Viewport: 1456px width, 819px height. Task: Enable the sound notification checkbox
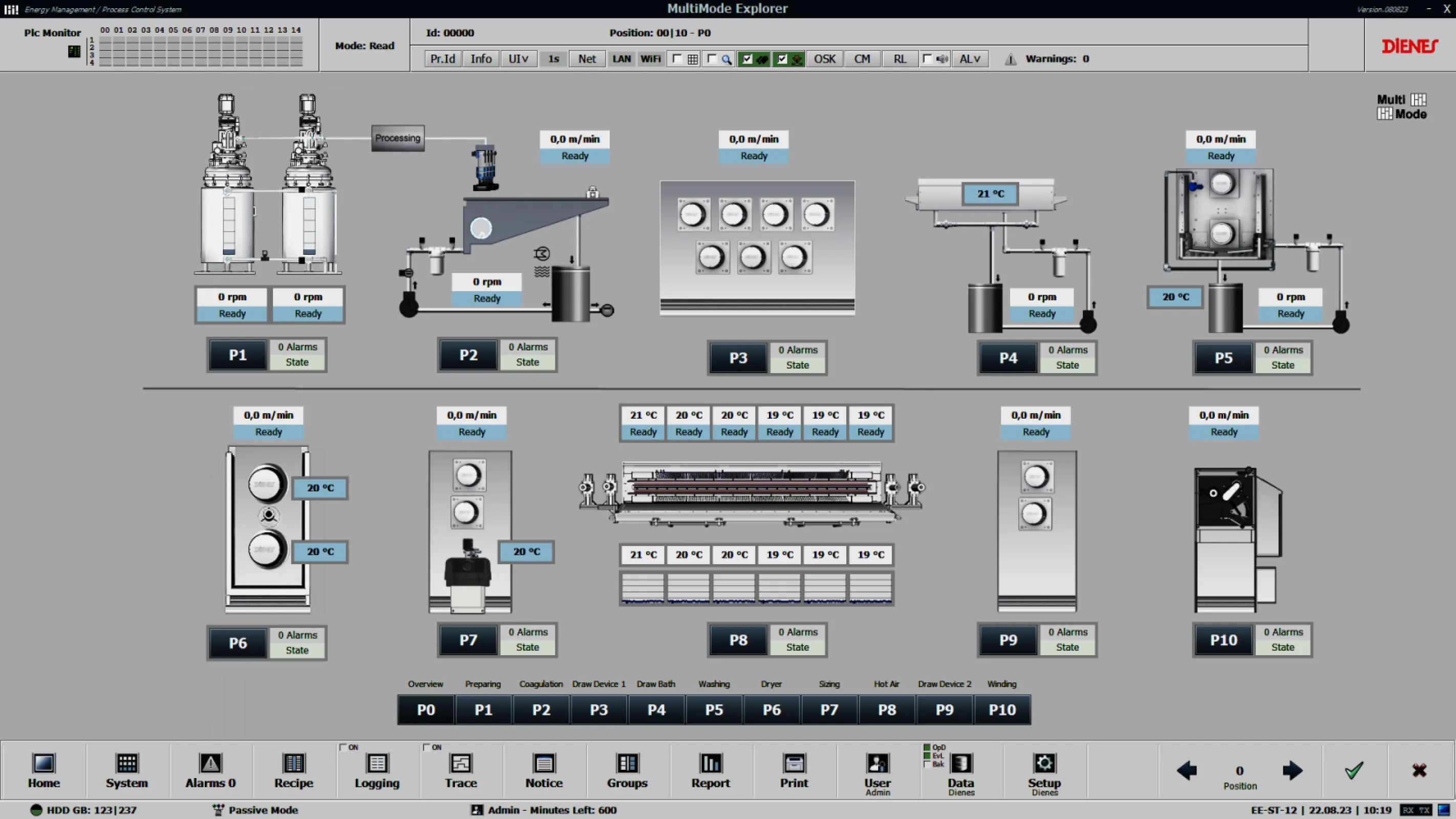(x=927, y=58)
